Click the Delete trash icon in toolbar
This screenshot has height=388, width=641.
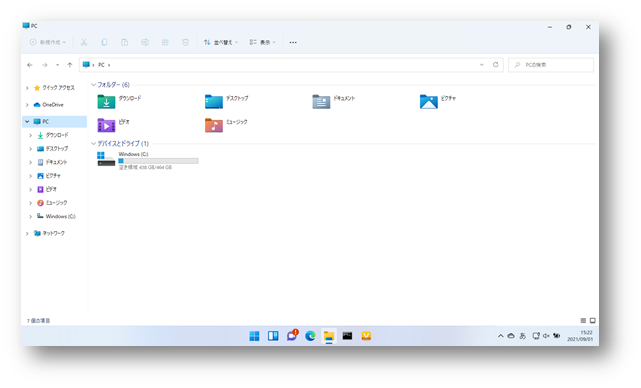click(186, 42)
